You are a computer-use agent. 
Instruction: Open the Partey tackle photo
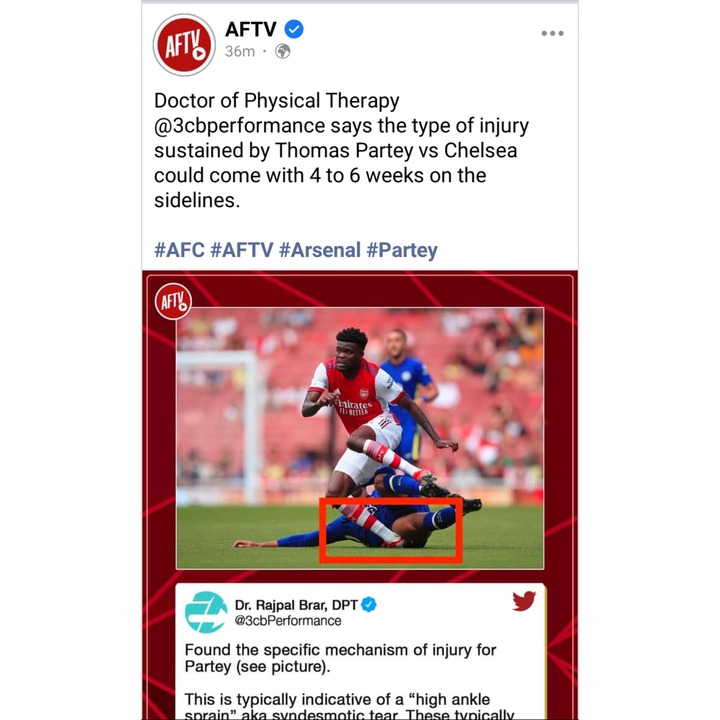point(360,438)
